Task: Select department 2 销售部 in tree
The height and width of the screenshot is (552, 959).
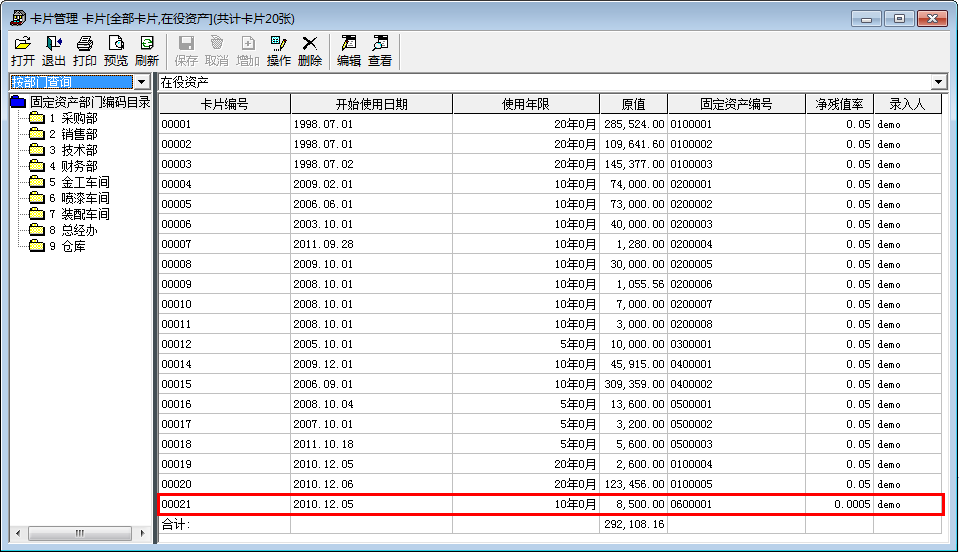Action: tap(73, 134)
